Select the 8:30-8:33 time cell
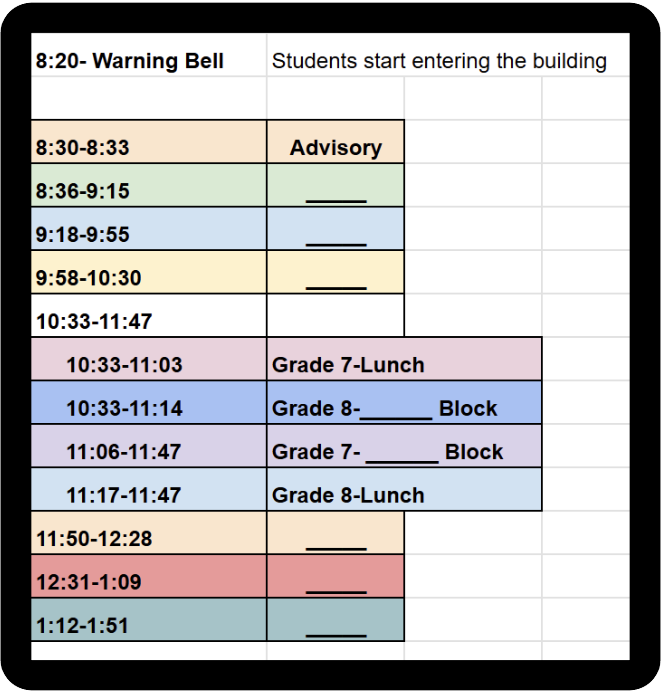This screenshot has width=661, height=693. click(x=148, y=148)
